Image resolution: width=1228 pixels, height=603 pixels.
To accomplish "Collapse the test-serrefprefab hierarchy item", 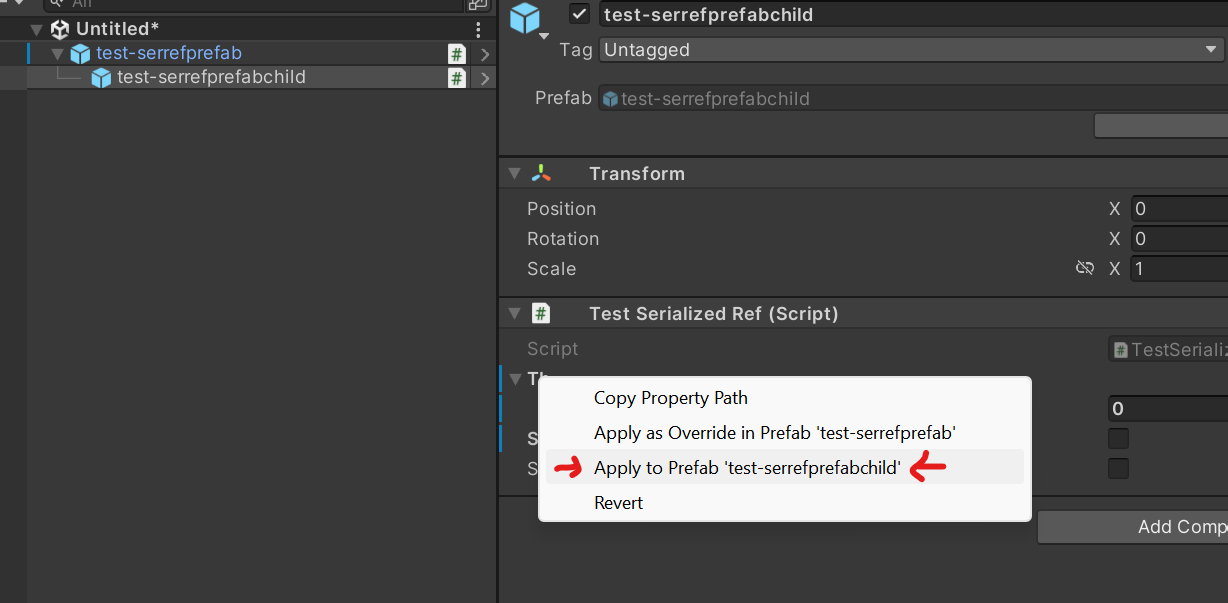I will click(57, 53).
